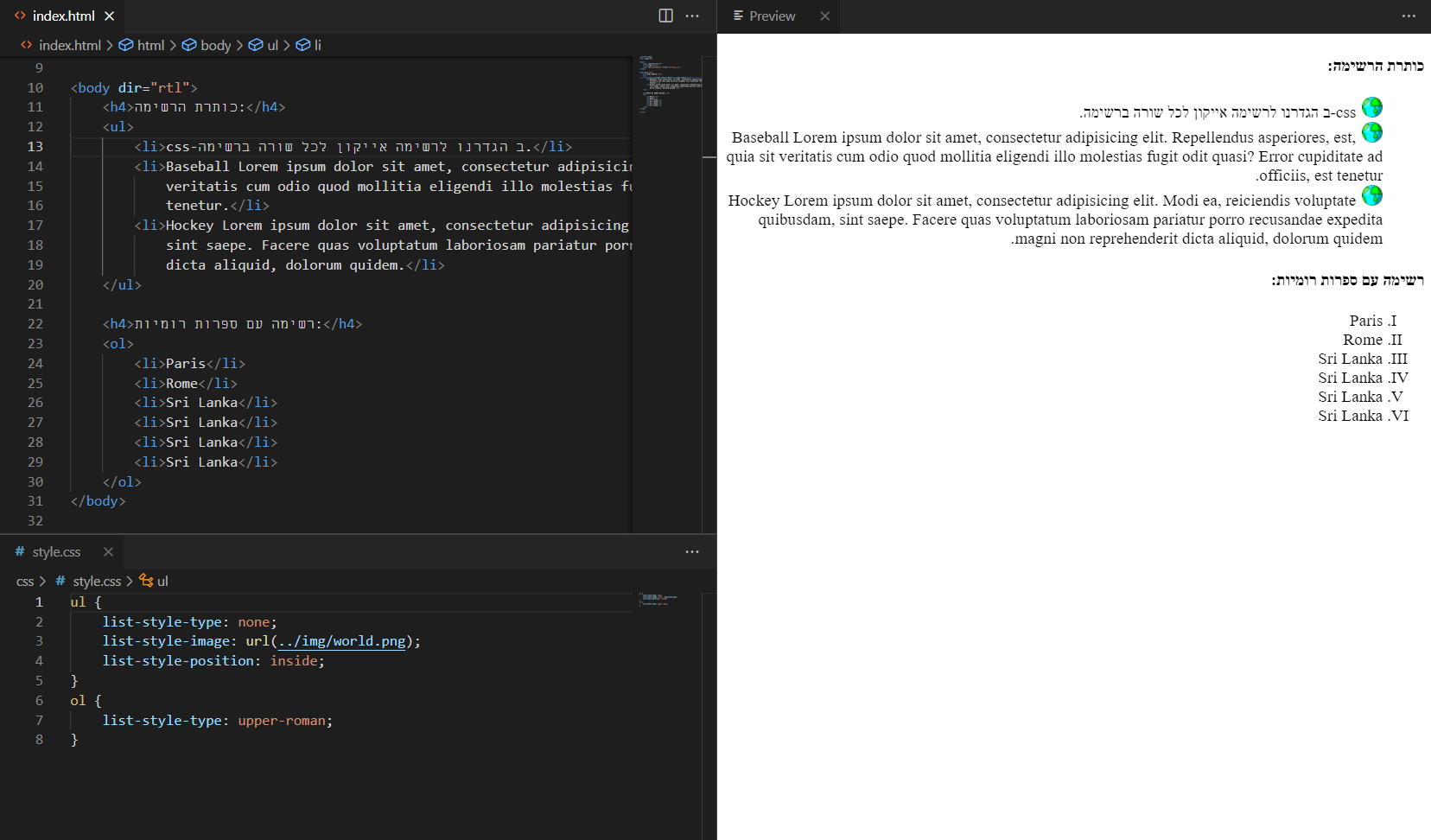The image size is (1431, 840).
Task: Click the globe bullet icon beside Baseball
Action: coord(1371,132)
